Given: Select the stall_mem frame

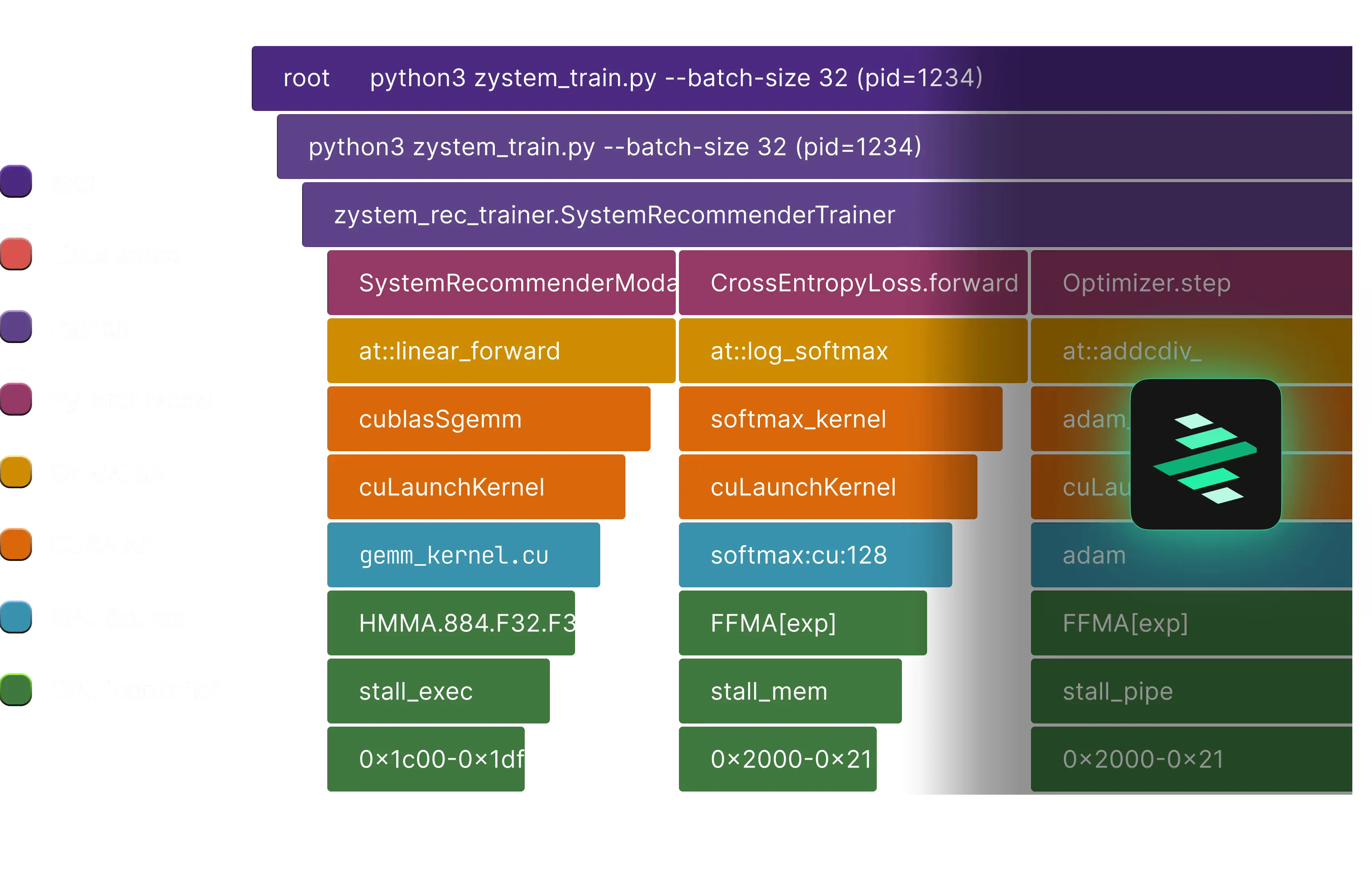Looking at the screenshot, I should click(790, 691).
